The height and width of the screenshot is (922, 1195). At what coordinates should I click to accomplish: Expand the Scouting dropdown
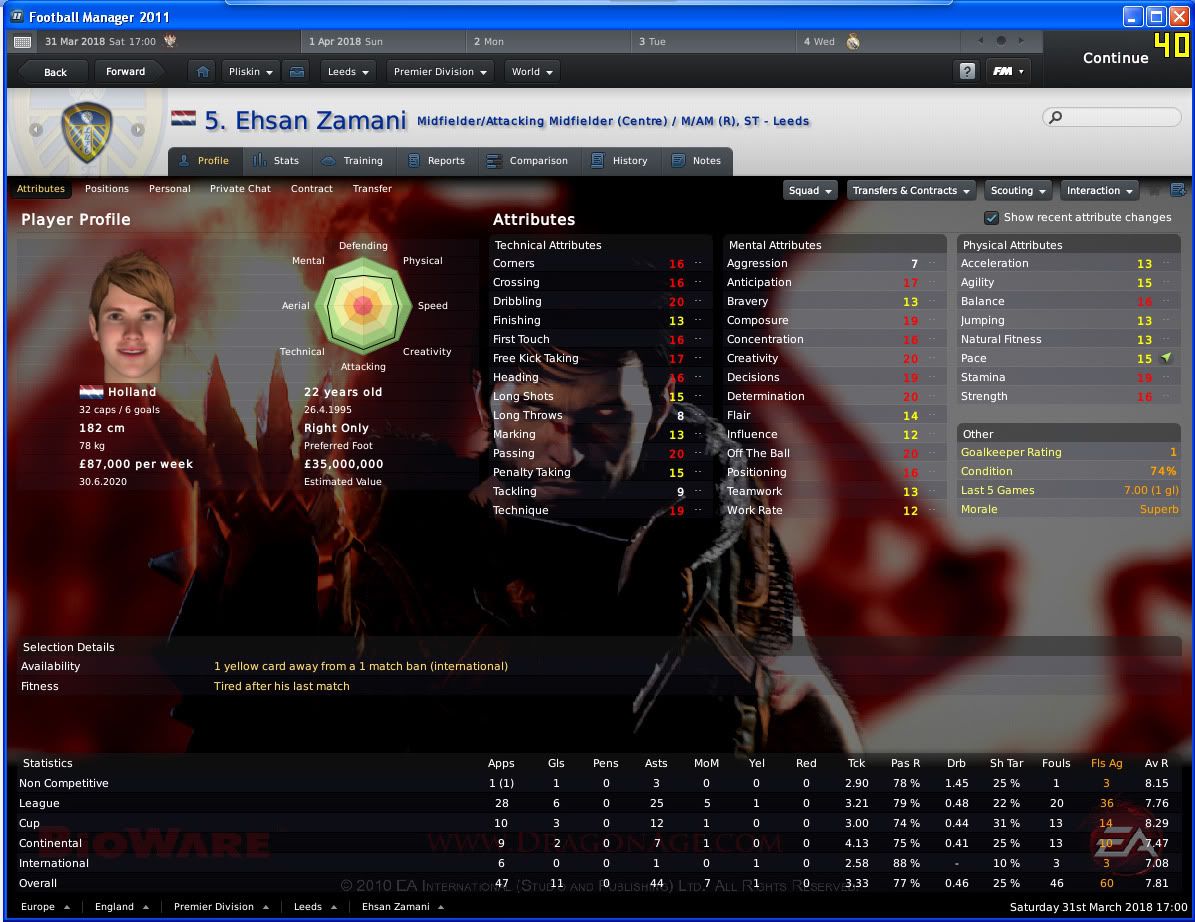click(x=1018, y=190)
